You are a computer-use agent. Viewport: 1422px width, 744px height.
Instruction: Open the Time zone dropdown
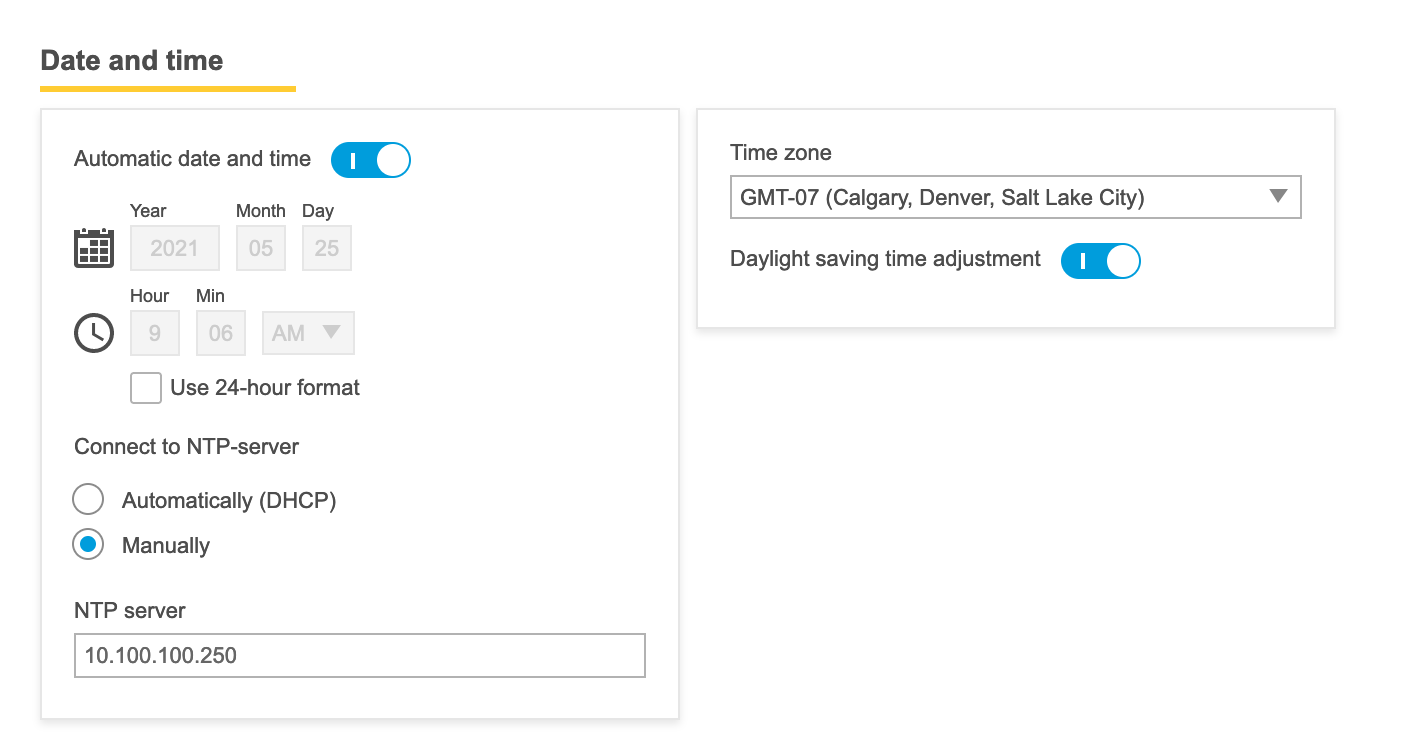pos(1000,197)
